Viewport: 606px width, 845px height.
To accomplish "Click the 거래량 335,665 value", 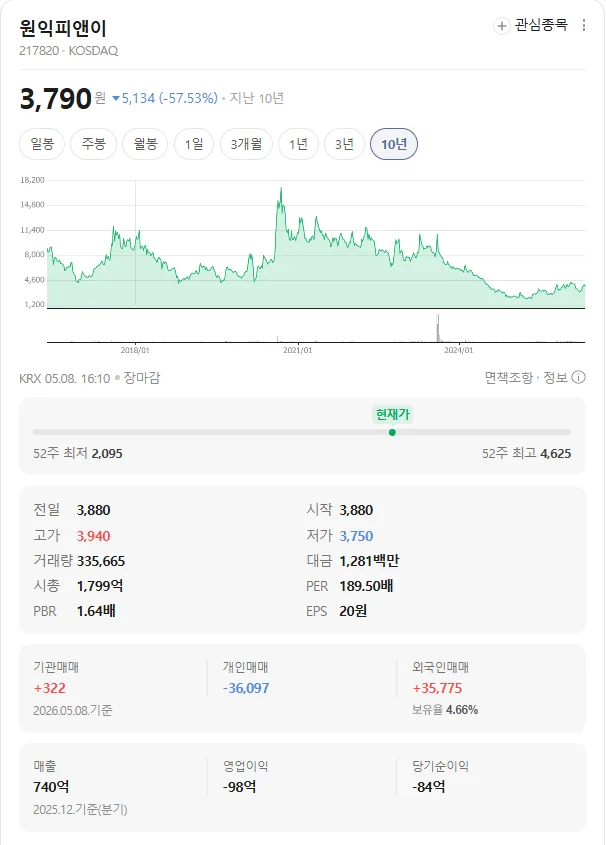I will coord(101,561).
